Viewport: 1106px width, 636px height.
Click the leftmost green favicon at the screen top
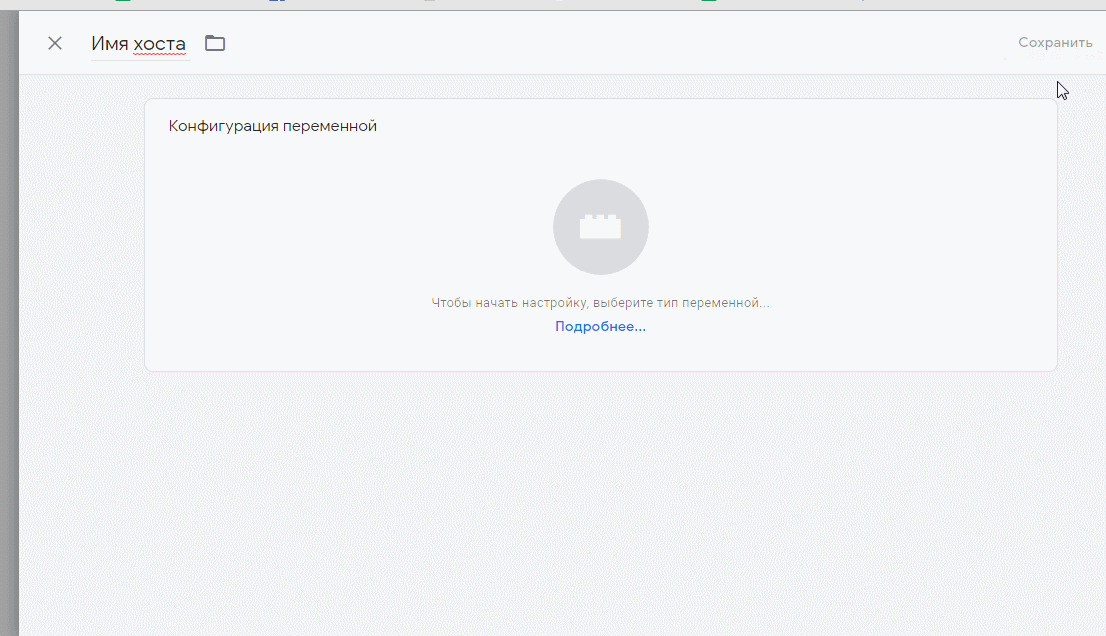tap(122, 3)
